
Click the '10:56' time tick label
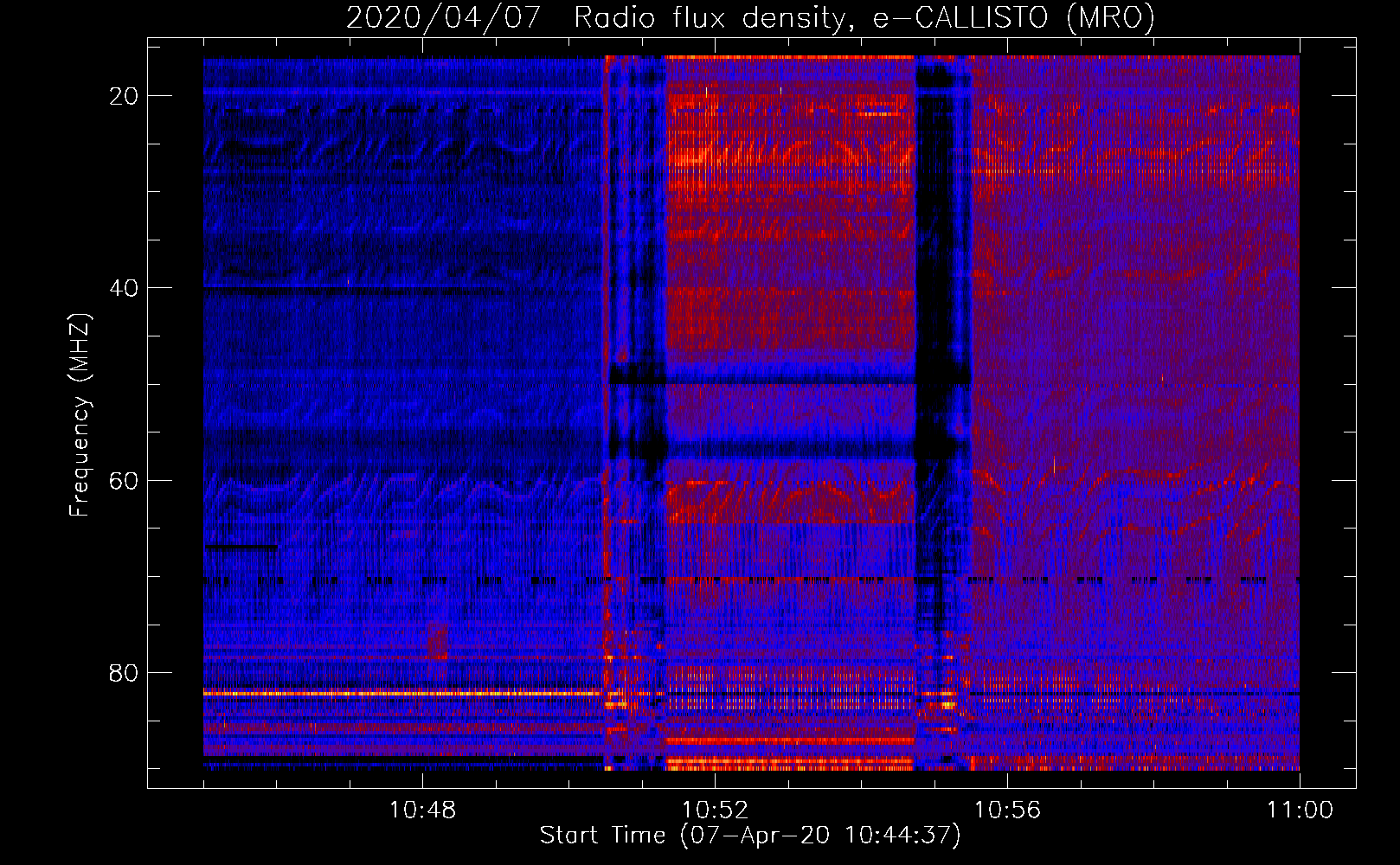(1007, 811)
